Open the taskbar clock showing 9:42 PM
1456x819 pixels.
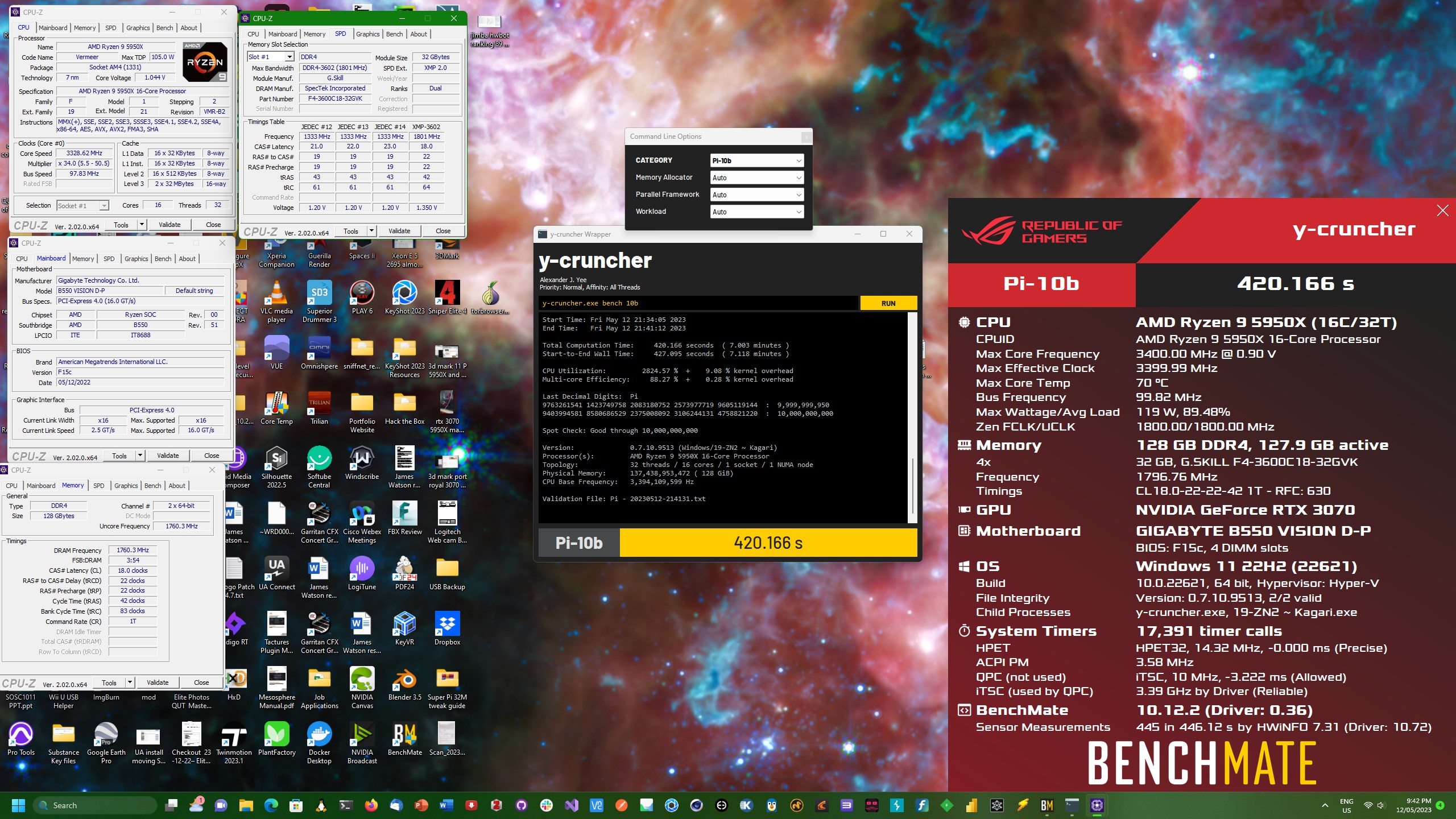pyautogui.click(x=1413, y=805)
